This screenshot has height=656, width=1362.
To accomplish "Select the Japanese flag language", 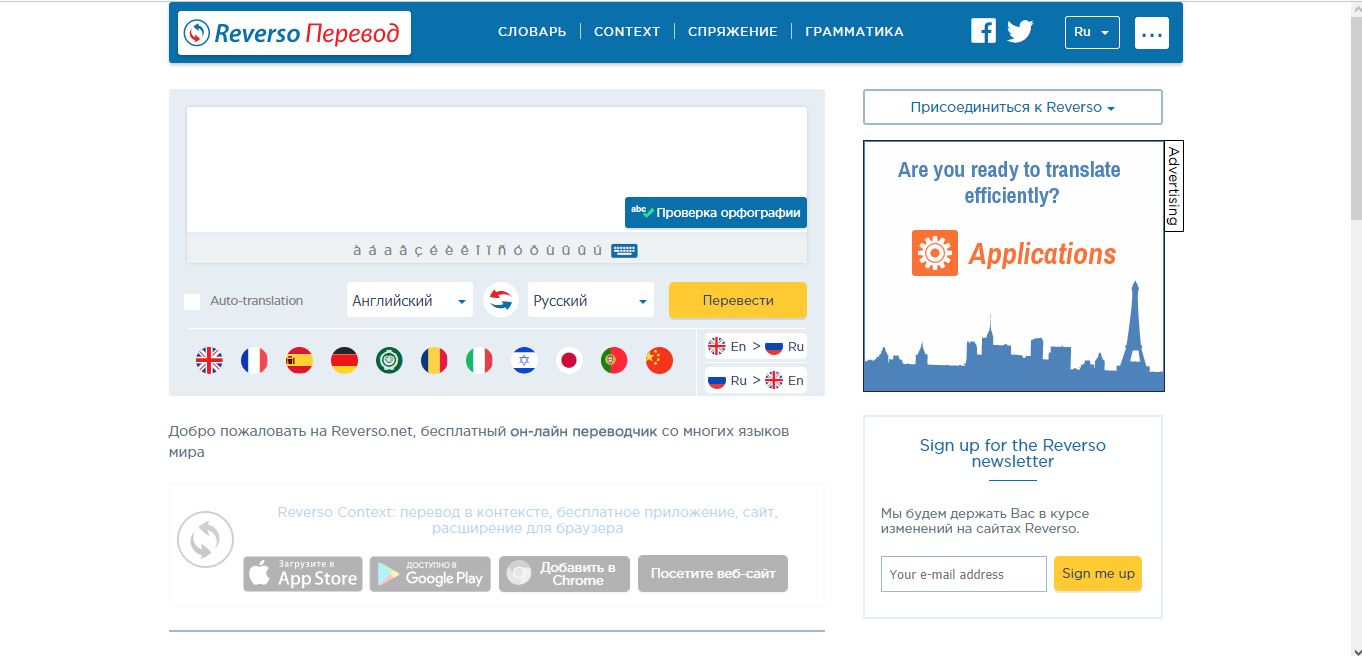I will [569, 360].
